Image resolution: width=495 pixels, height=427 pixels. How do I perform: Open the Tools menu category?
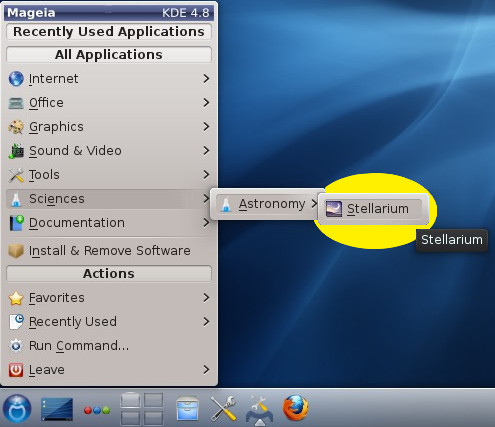click(x=109, y=175)
